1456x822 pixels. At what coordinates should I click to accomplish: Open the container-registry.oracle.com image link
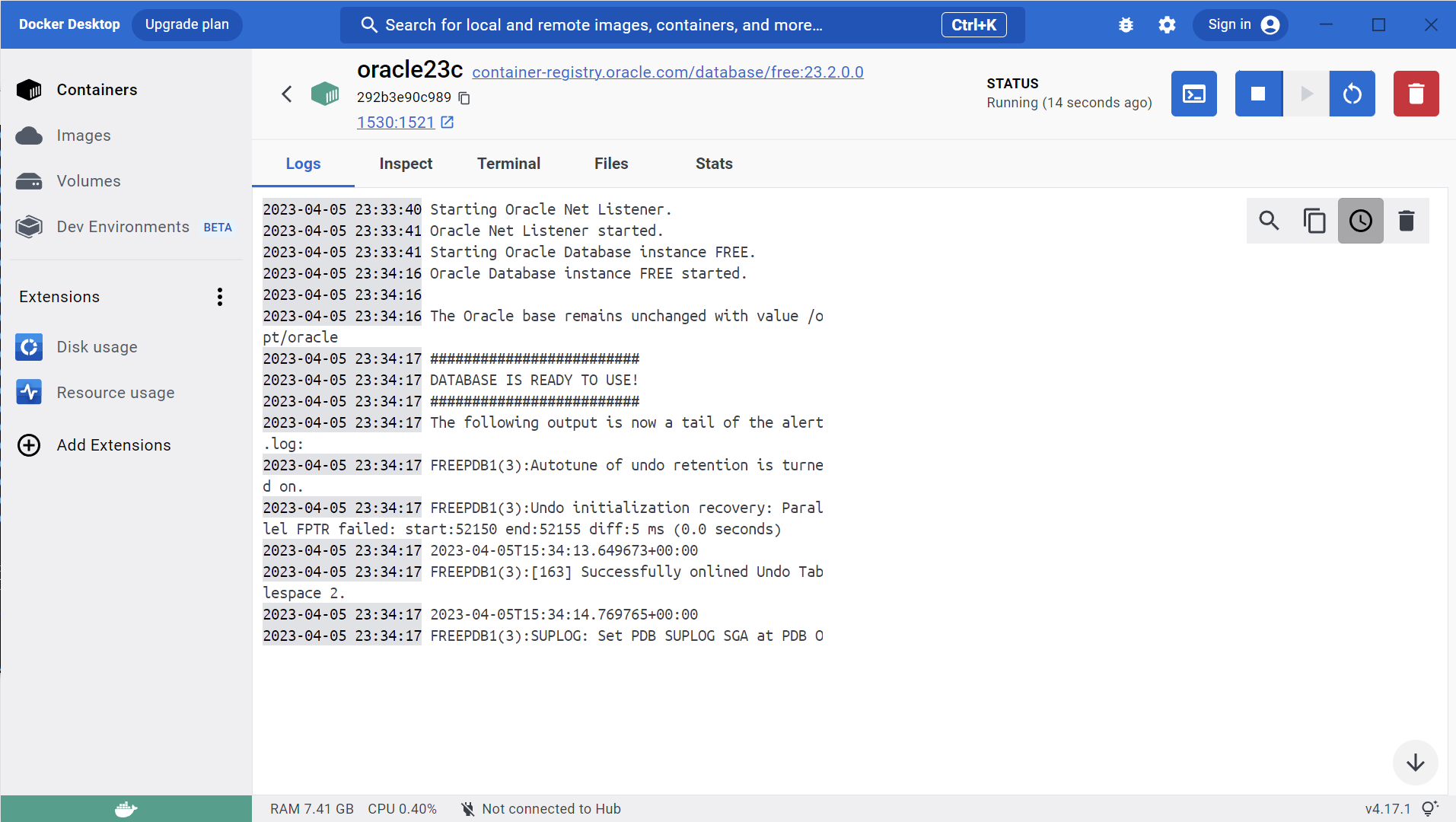point(667,72)
